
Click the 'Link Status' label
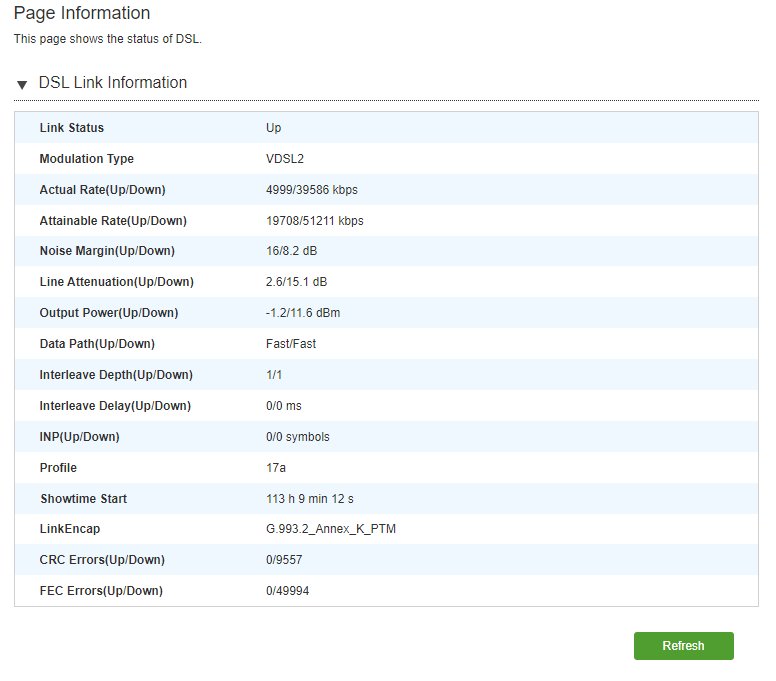click(72, 128)
